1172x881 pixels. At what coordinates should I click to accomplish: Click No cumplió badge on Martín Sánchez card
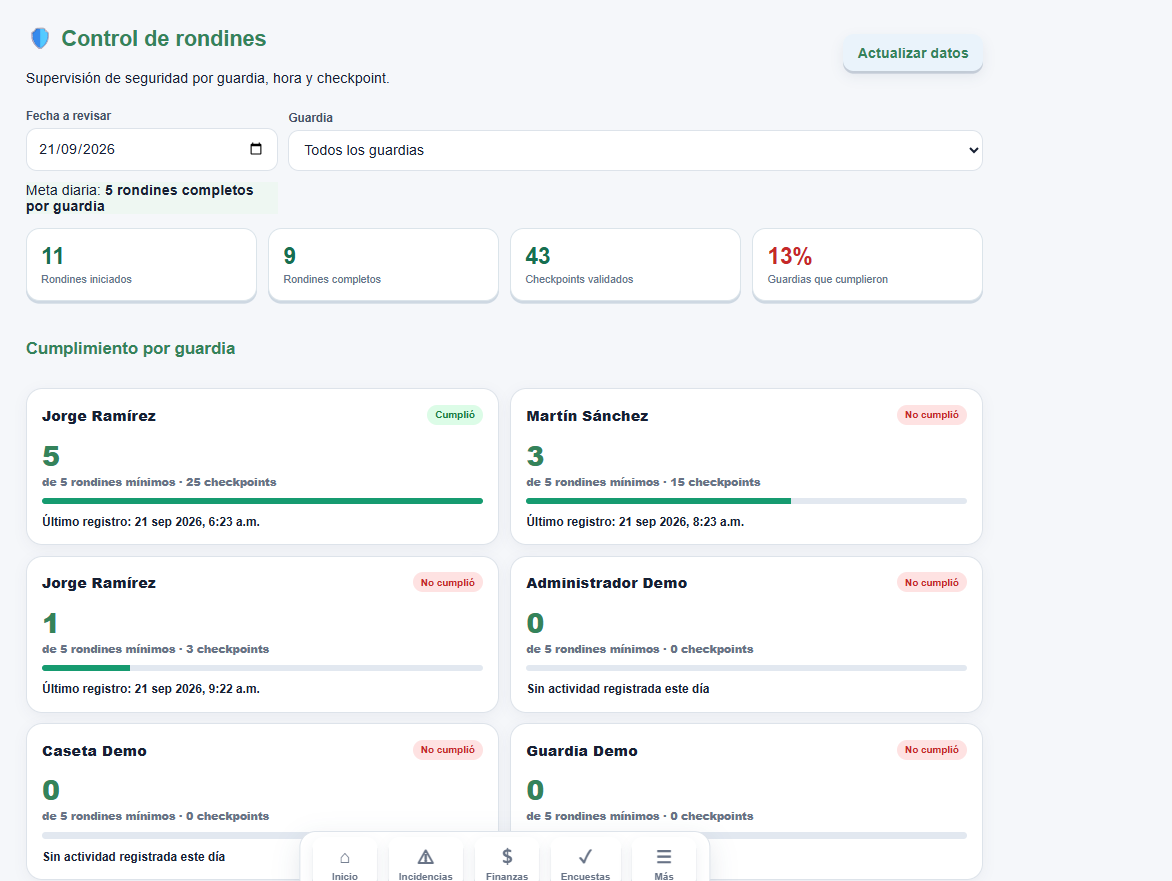[931, 415]
